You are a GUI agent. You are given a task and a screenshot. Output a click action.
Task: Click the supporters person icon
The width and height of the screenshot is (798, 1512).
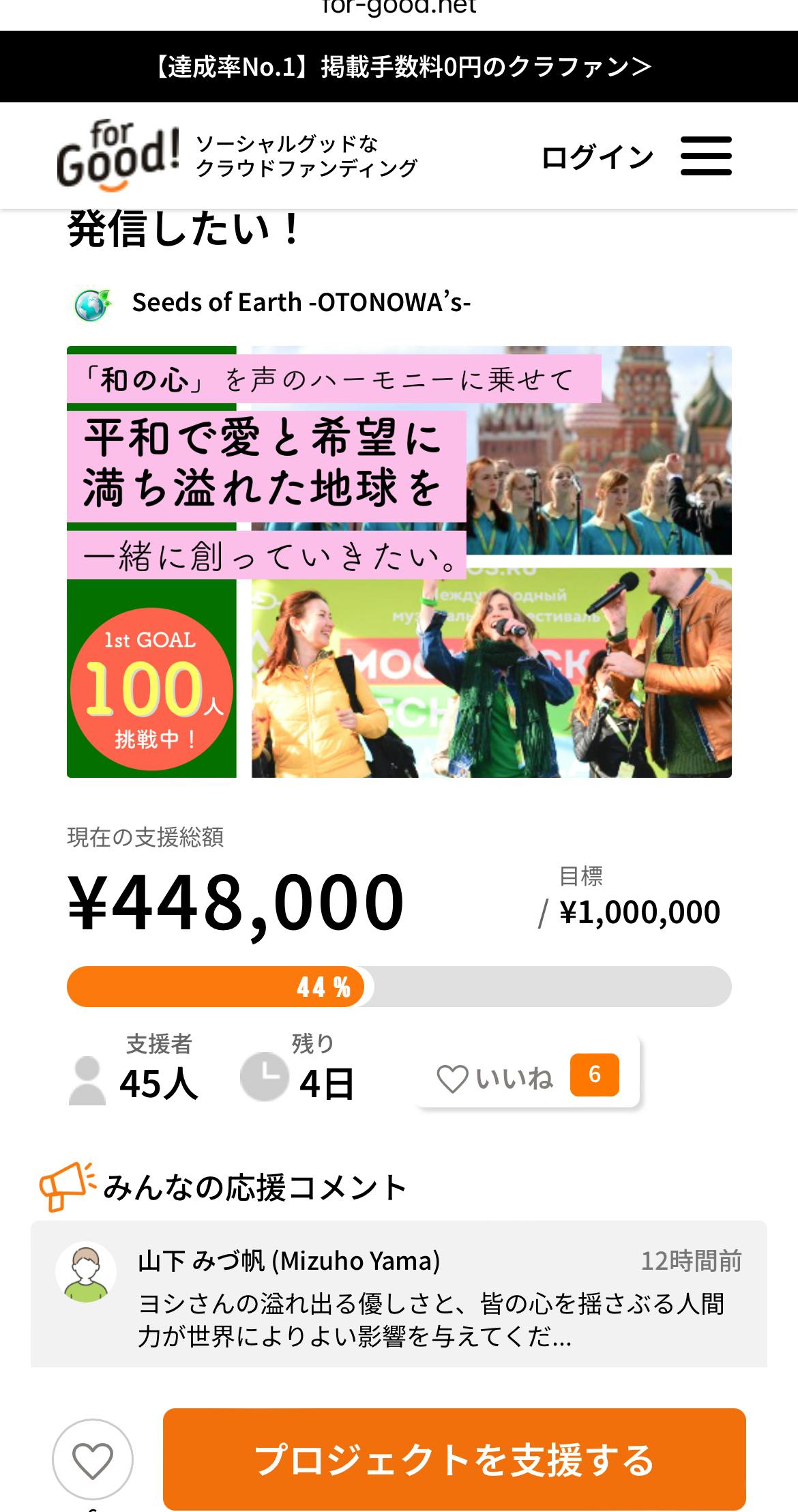pos(87,1080)
